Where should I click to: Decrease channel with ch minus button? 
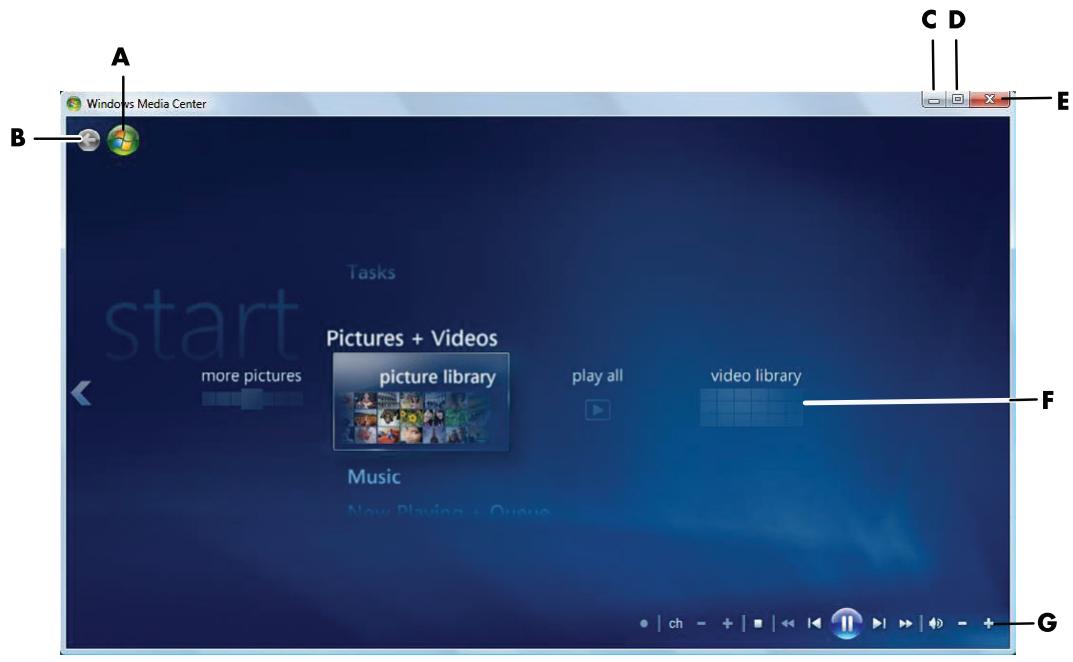click(701, 624)
